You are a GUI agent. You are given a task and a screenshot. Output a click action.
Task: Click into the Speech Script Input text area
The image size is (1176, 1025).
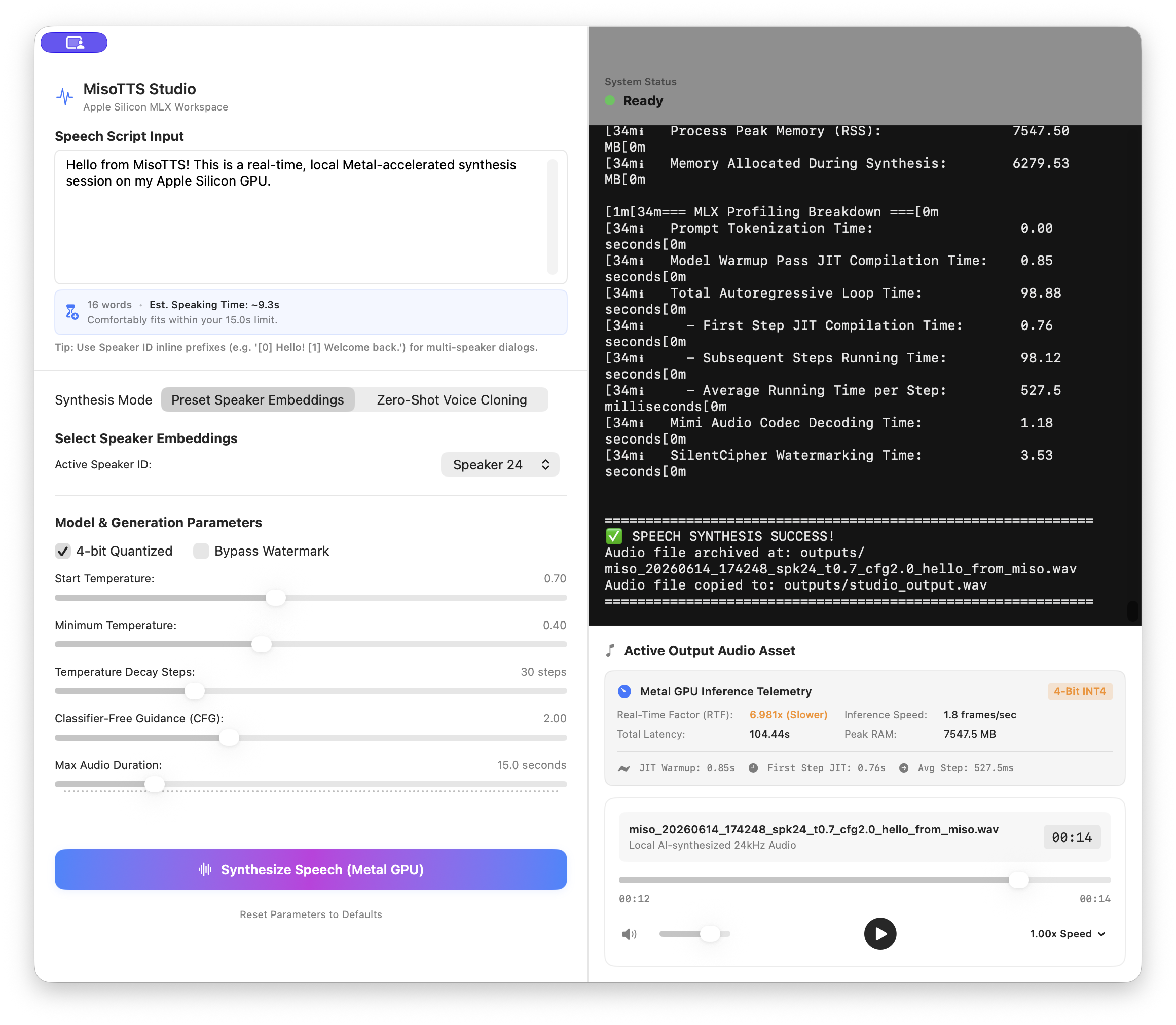click(x=311, y=217)
